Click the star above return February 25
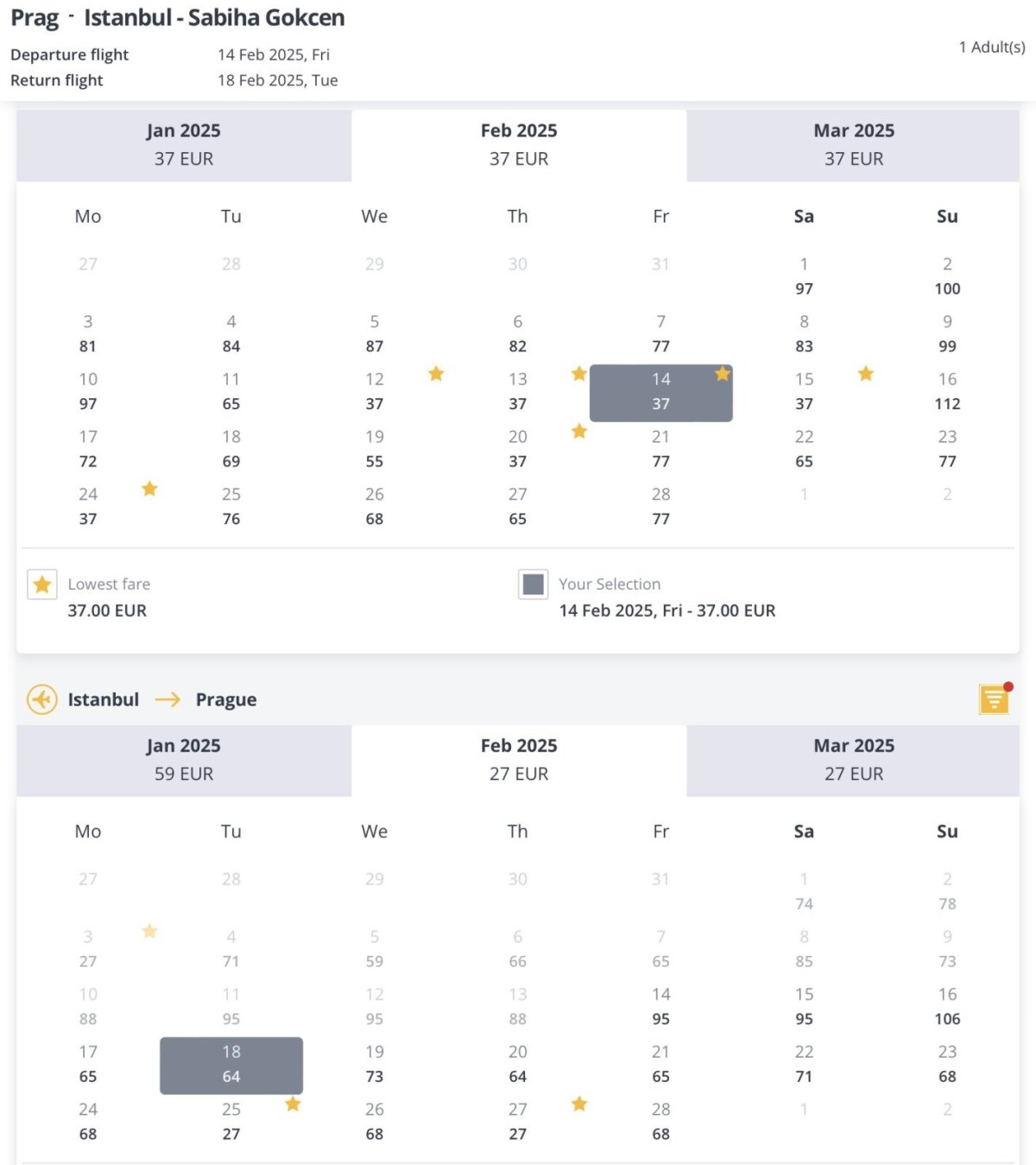This screenshot has height=1165, width=1036. 293,1104
